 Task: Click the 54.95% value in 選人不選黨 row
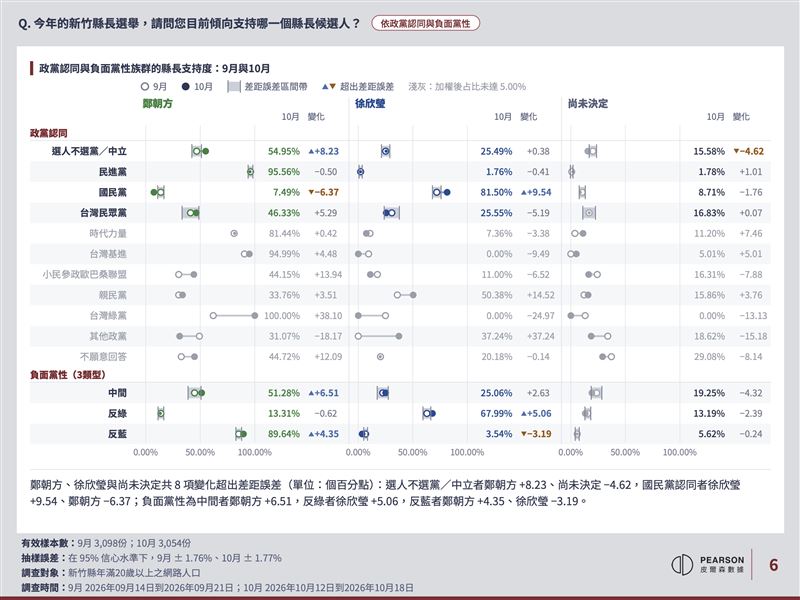click(x=284, y=152)
